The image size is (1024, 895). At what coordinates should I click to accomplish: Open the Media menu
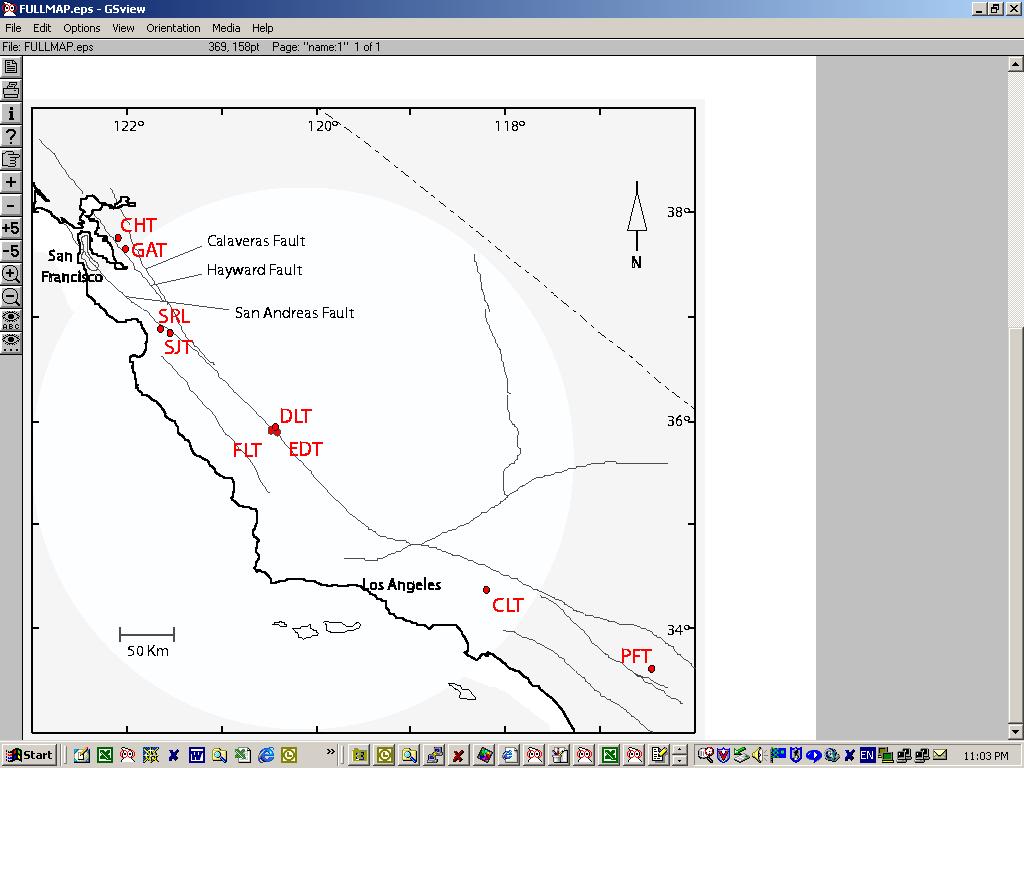225,28
